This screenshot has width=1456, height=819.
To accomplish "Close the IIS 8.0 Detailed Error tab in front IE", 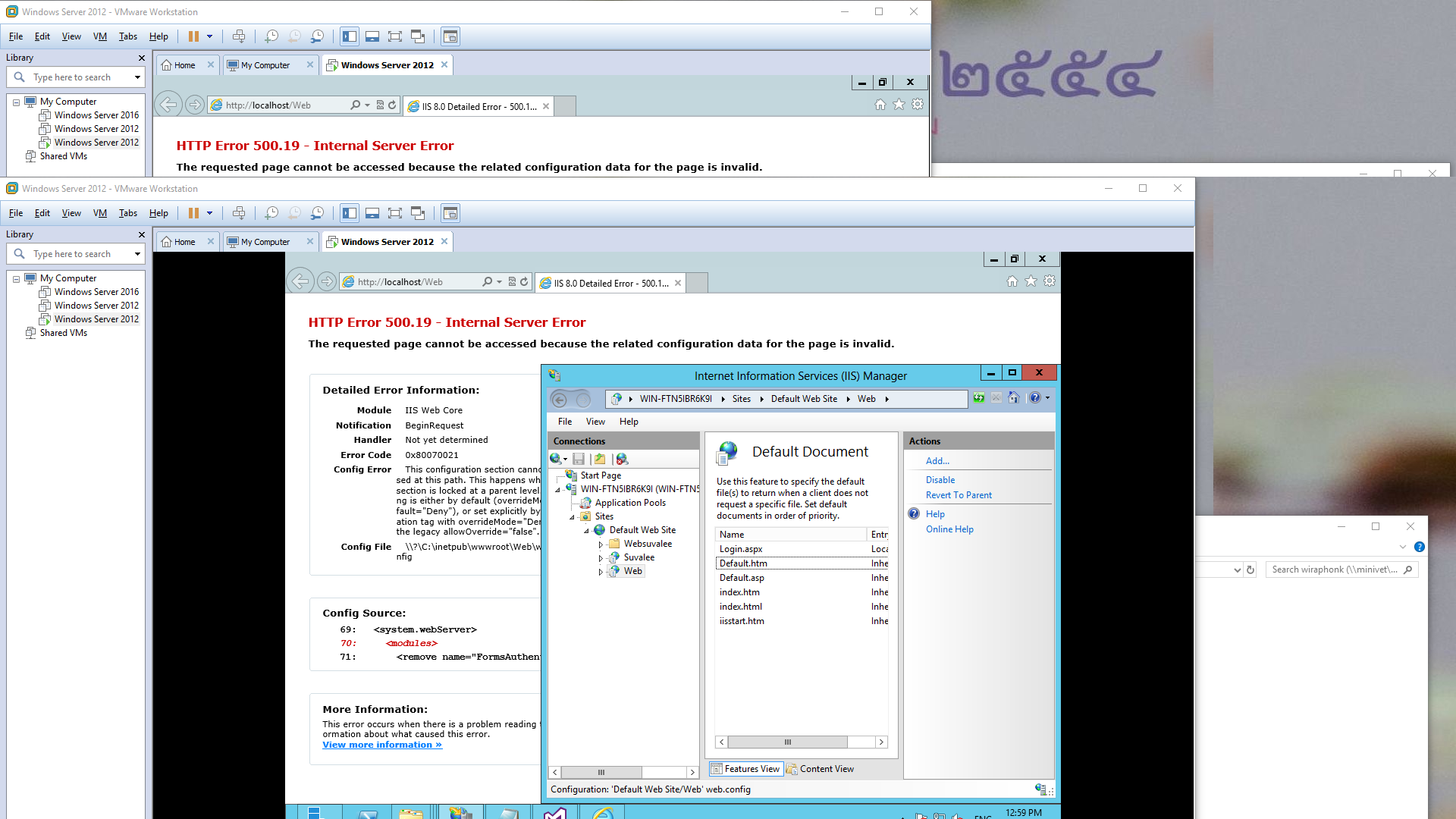I will pyautogui.click(x=678, y=283).
